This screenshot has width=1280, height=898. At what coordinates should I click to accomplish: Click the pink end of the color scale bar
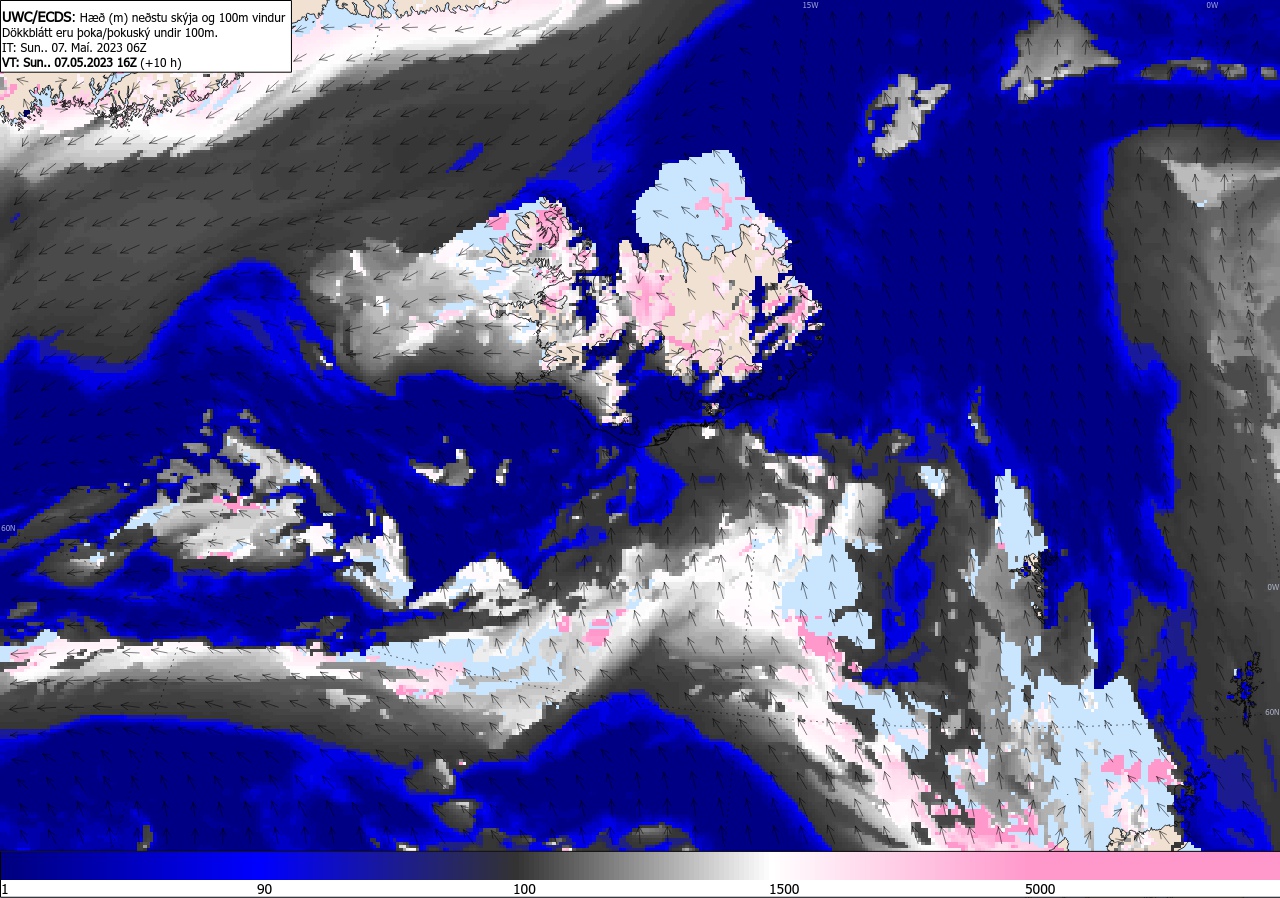point(1150,866)
